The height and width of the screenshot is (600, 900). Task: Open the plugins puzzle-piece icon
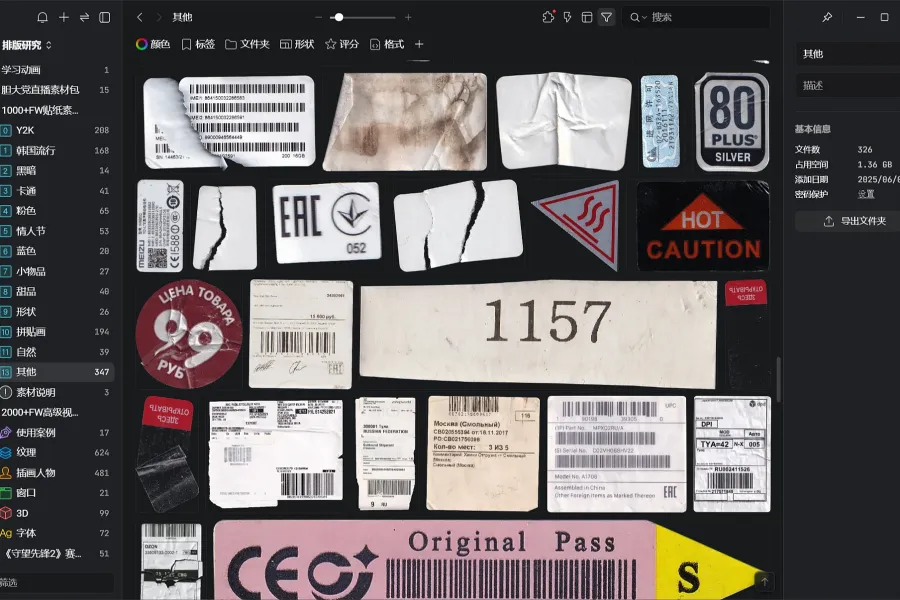click(548, 17)
